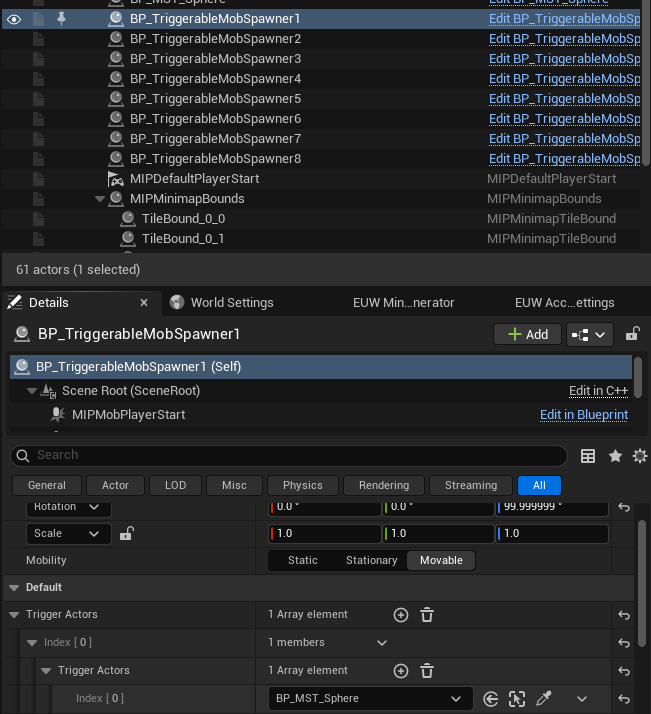Viewport: 651px width, 714px height.
Task: Toggle visibility eye for BP_TriggerableMobSpawner1
Action: (x=14, y=19)
